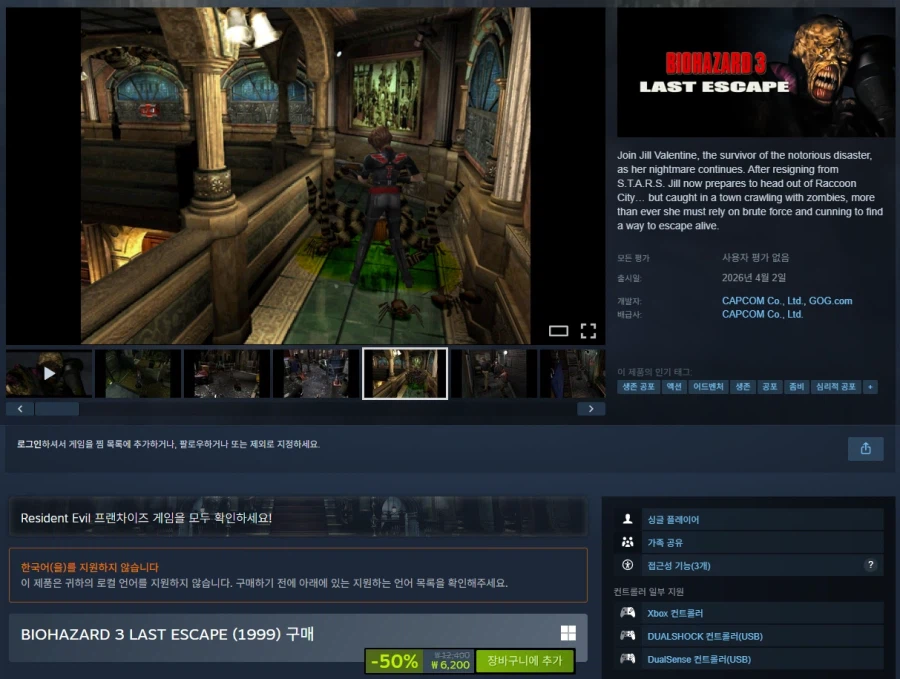The width and height of the screenshot is (900, 679).
Task: Open the DualSense 컨트롤러(USB) entry
Action: pos(698,660)
